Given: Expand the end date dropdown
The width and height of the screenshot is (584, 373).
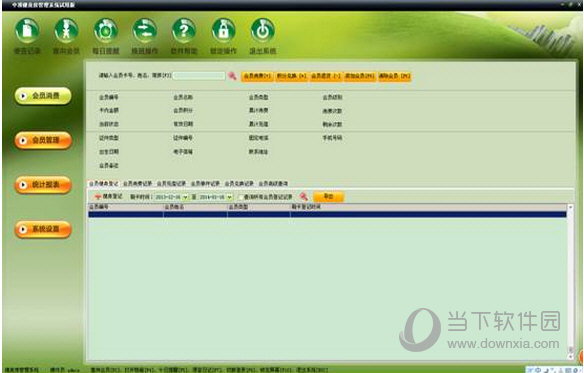Looking at the screenshot, I should click(x=229, y=197).
